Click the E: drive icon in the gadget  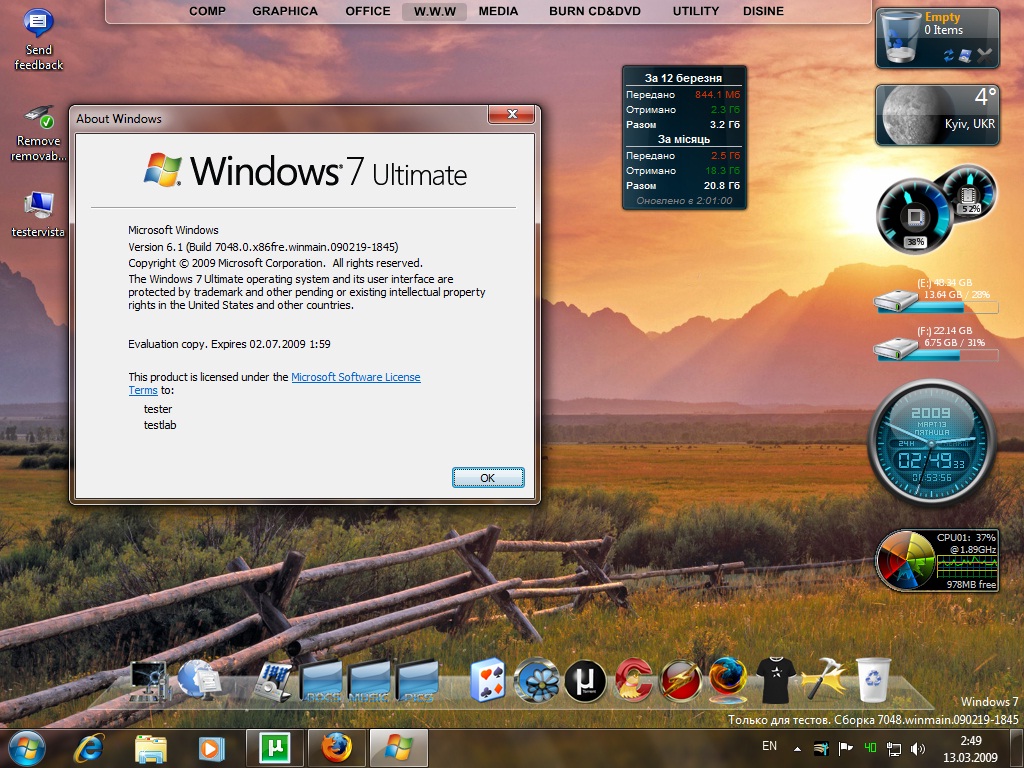[x=896, y=299]
